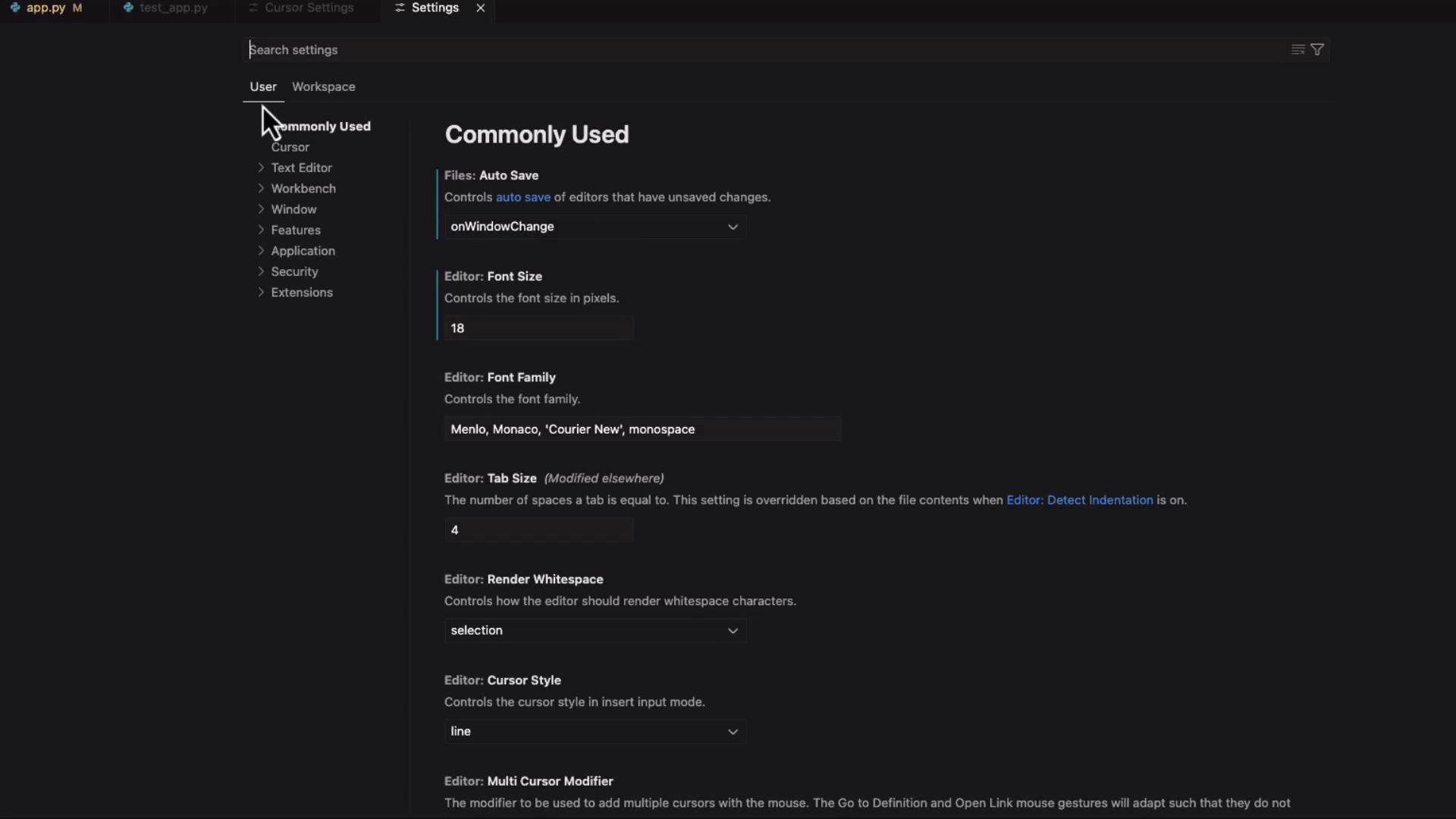Open the auto save link
Screen dimensions: 1456x819
pyautogui.click(x=522, y=197)
